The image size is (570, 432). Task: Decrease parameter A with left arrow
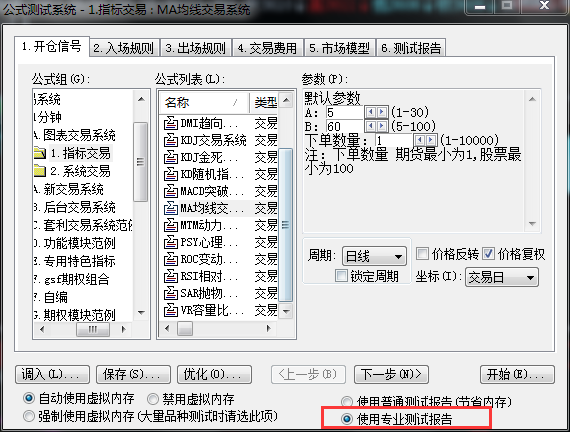[x=370, y=112]
